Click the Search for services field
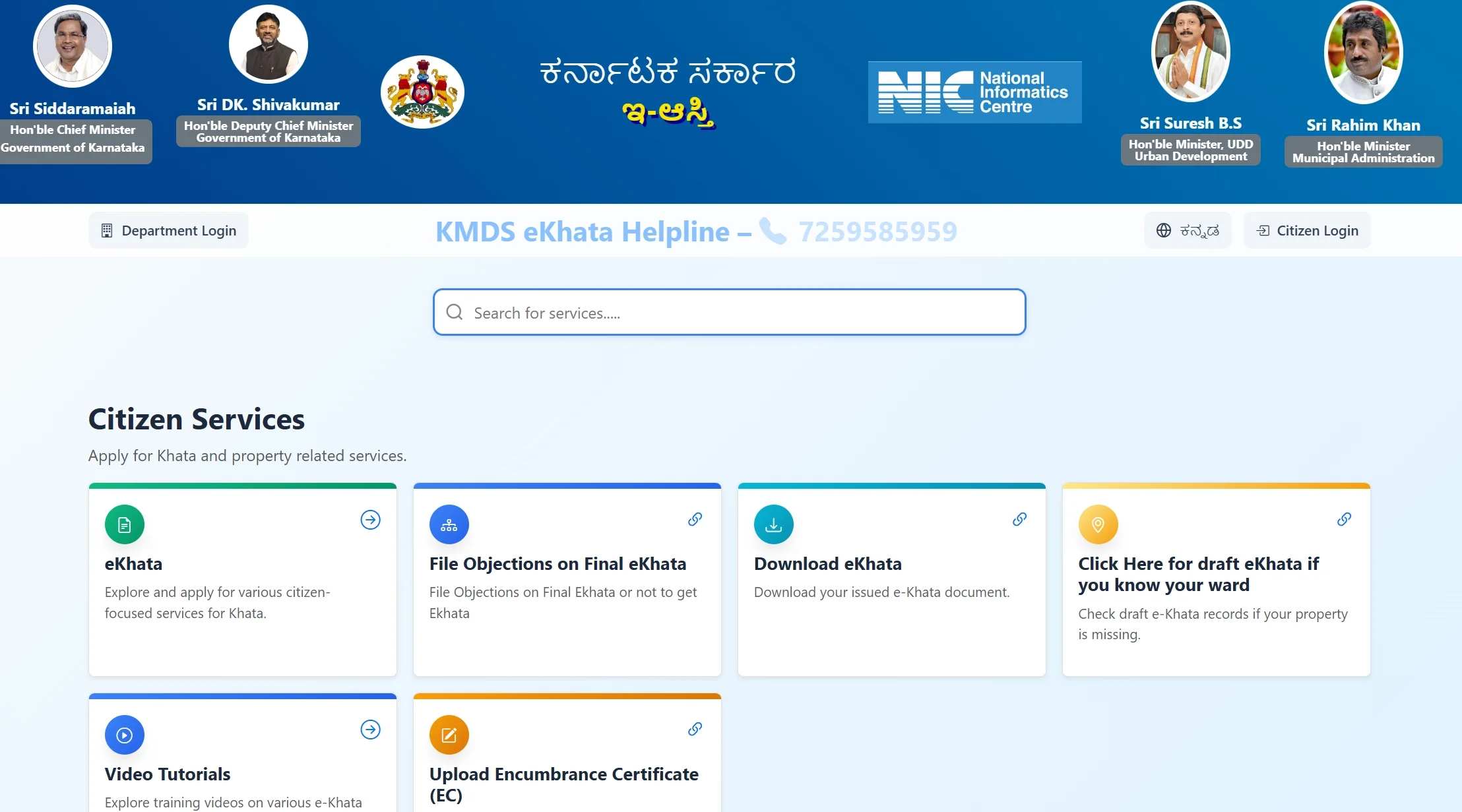1462x812 pixels. click(x=729, y=312)
